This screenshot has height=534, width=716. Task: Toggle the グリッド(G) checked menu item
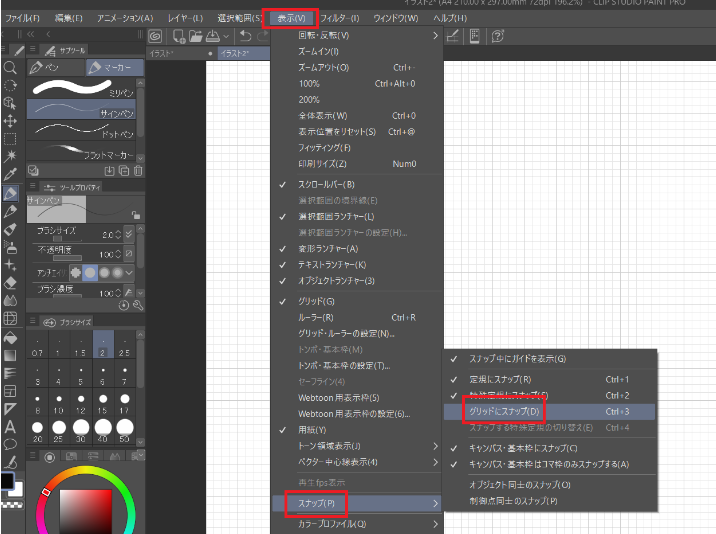pos(316,301)
